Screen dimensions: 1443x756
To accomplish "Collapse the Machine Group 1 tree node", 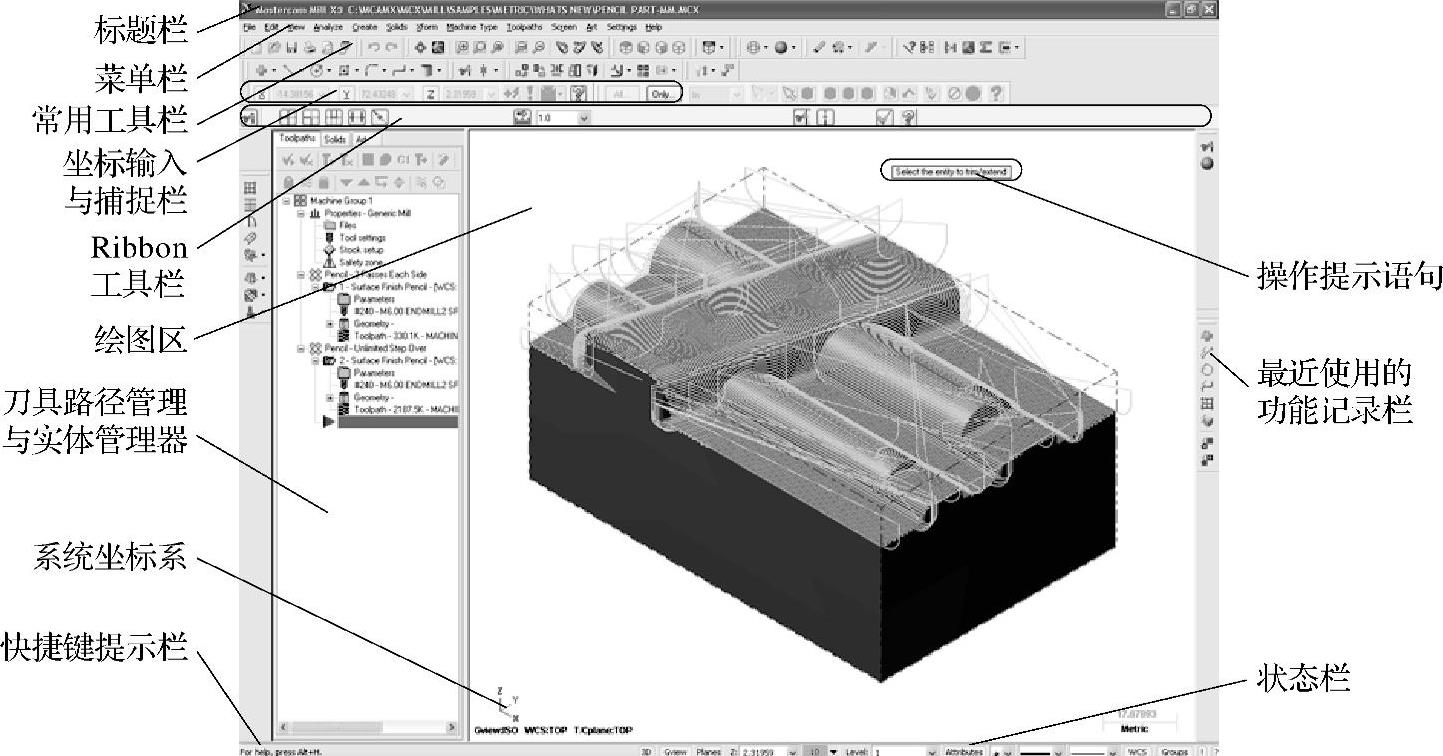I will point(287,201).
